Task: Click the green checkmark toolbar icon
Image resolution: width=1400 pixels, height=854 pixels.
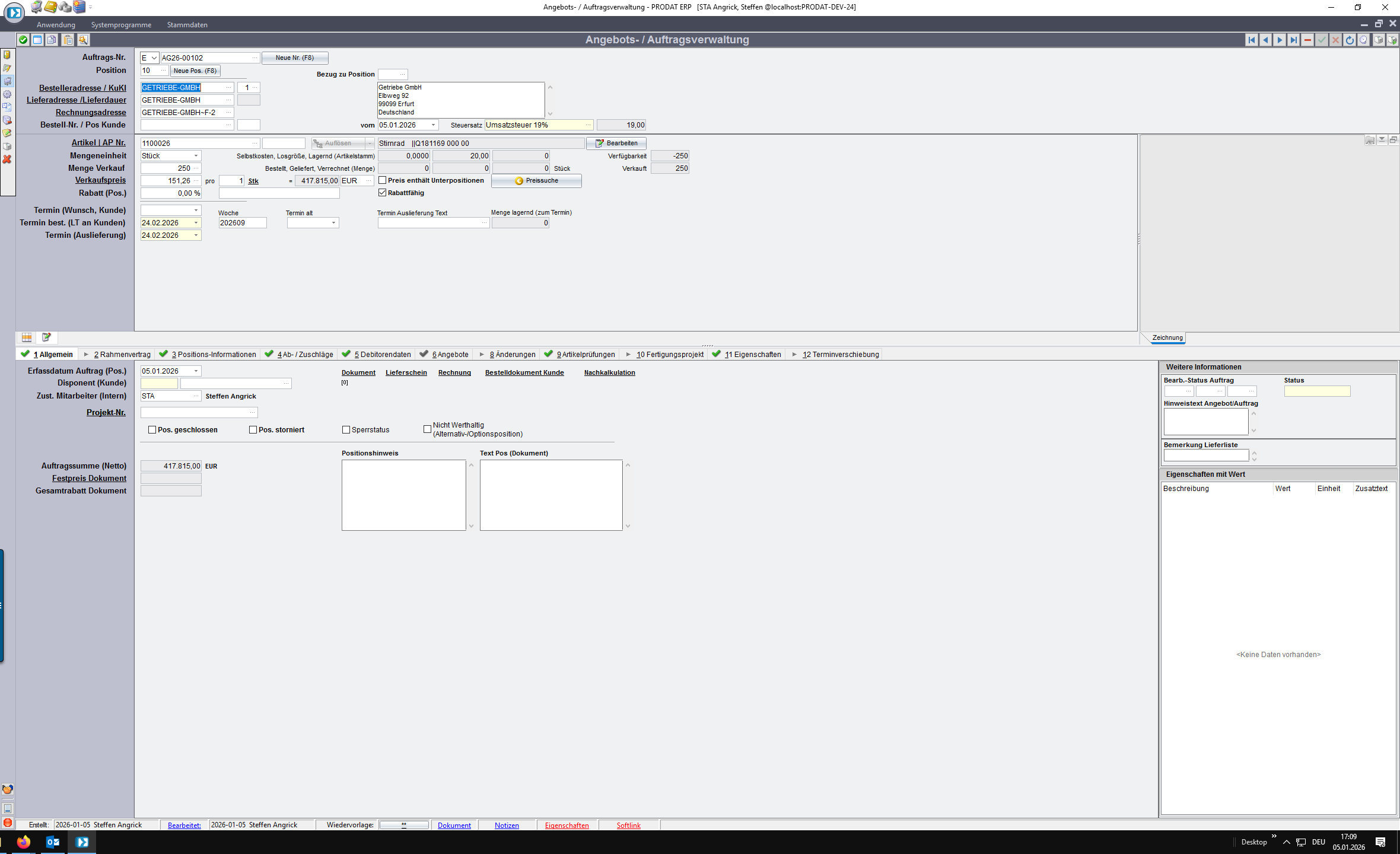Action: click(23, 40)
